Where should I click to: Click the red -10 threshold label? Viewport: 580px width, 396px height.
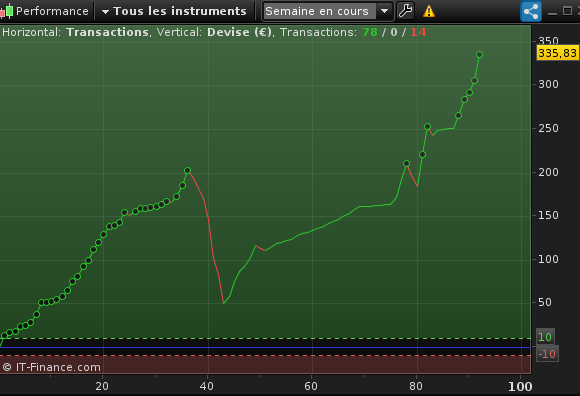coord(547,354)
